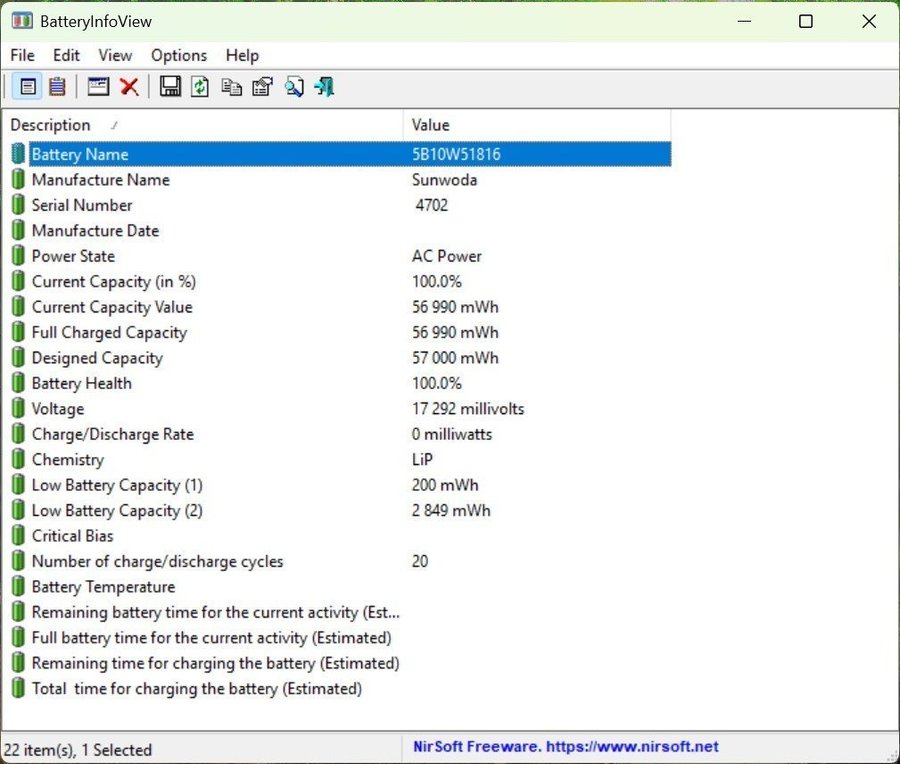This screenshot has height=764, width=900.
Task: Open the Help menu
Action: coord(242,55)
